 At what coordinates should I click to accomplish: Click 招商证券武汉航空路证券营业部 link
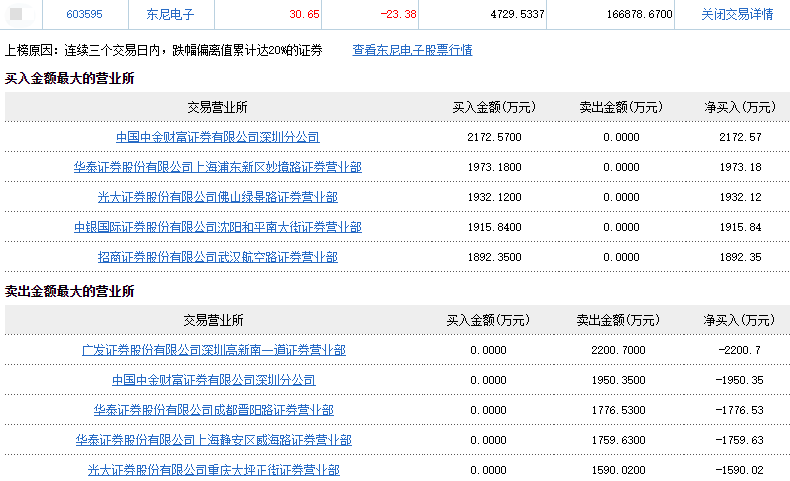(x=217, y=257)
